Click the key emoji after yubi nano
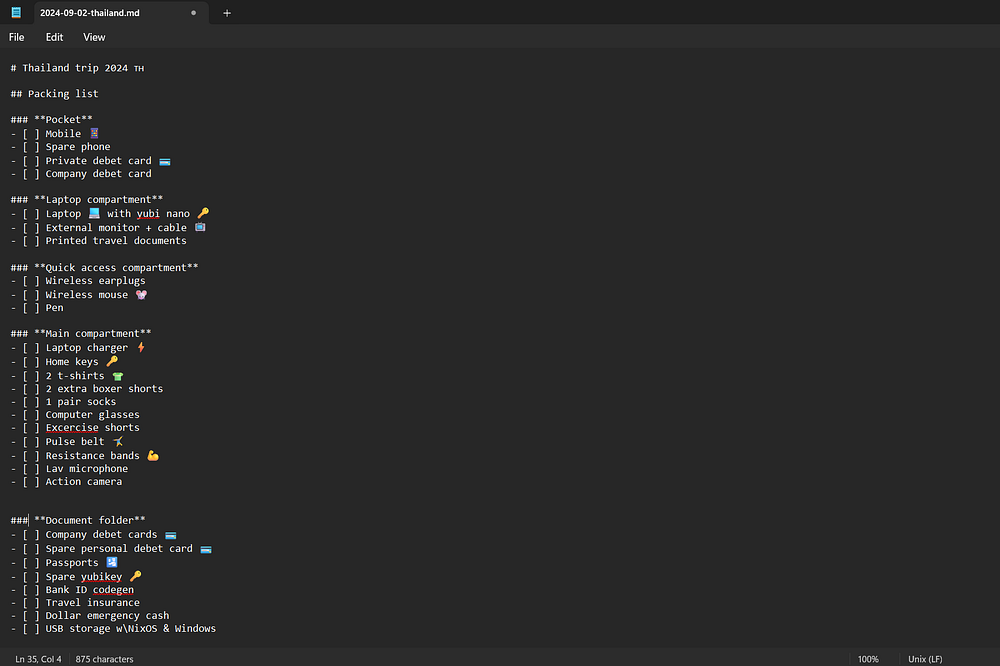This screenshot has height=666, width=1000. pos(203,213)
